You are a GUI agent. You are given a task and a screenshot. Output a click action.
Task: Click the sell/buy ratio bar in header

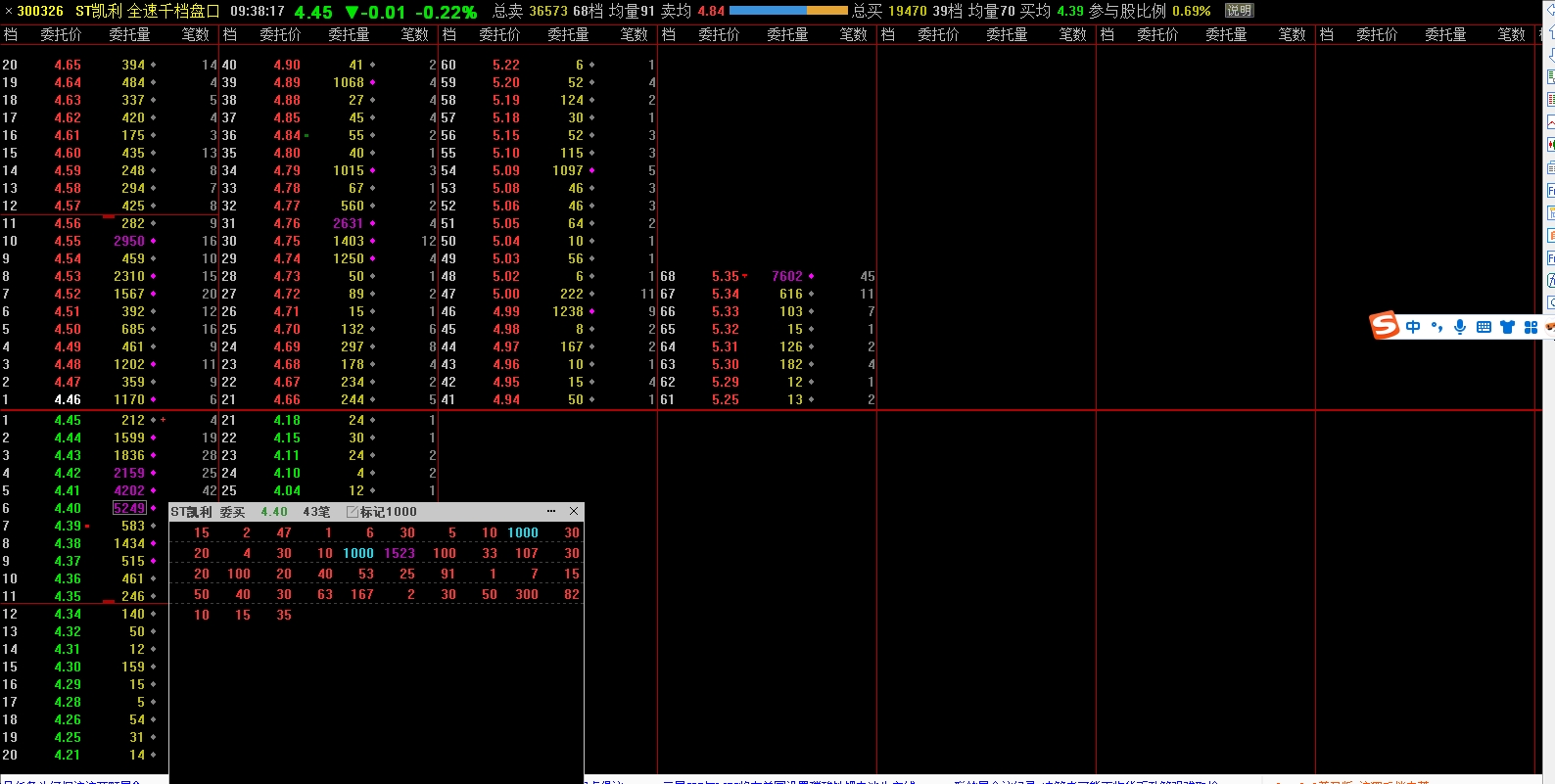pyautogui.click(x=788, y=11)
